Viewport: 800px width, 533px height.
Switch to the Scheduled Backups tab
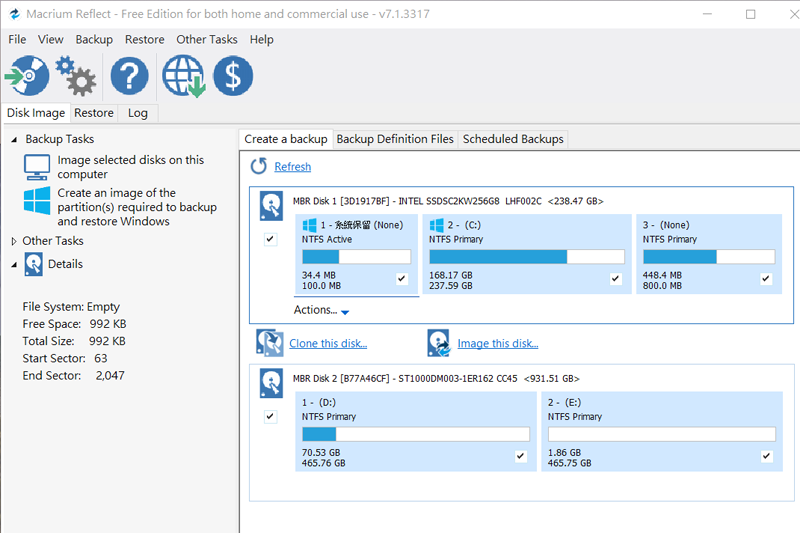coord(513,139)
